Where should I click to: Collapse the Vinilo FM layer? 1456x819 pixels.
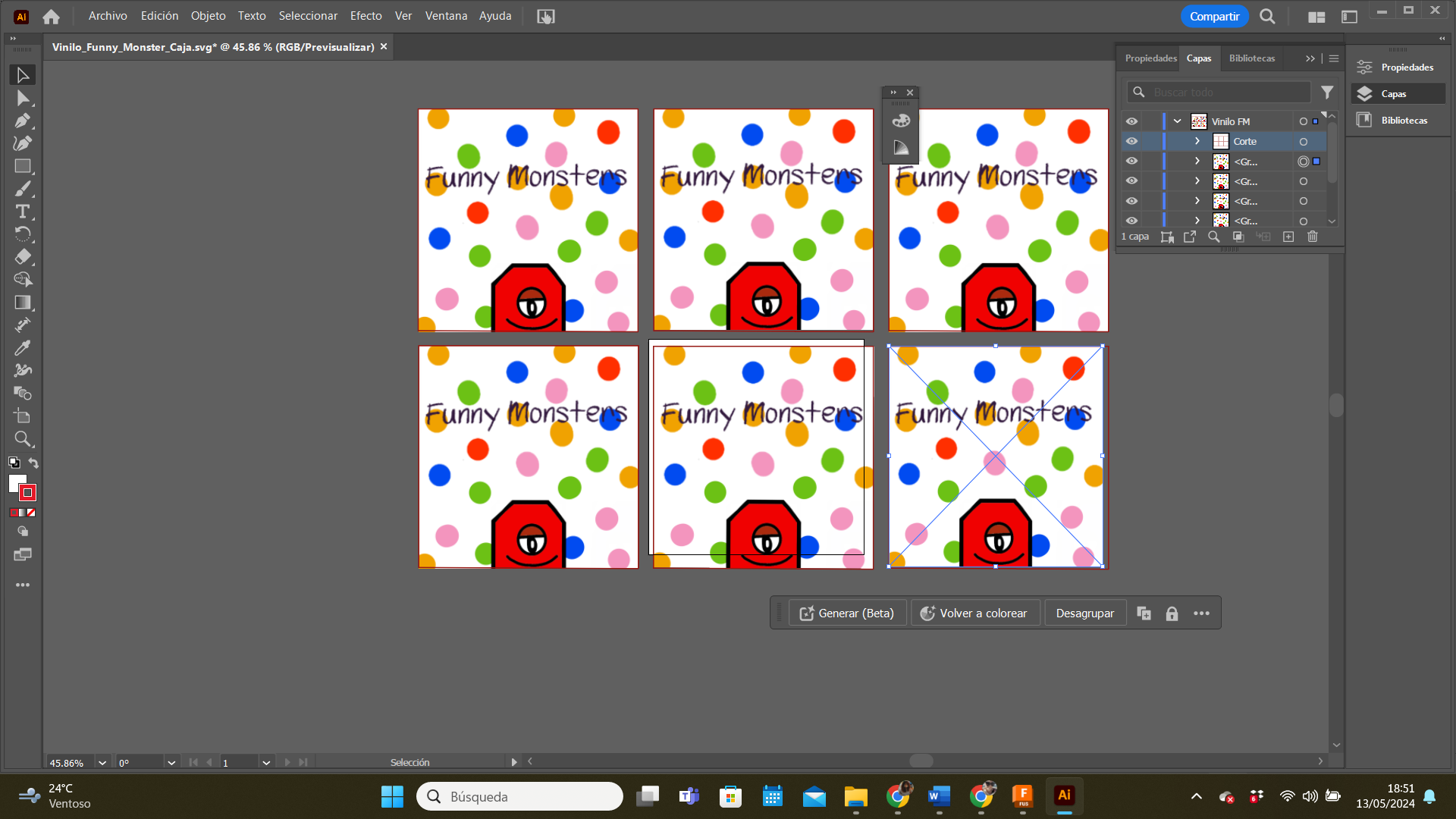click(1178, 121)
